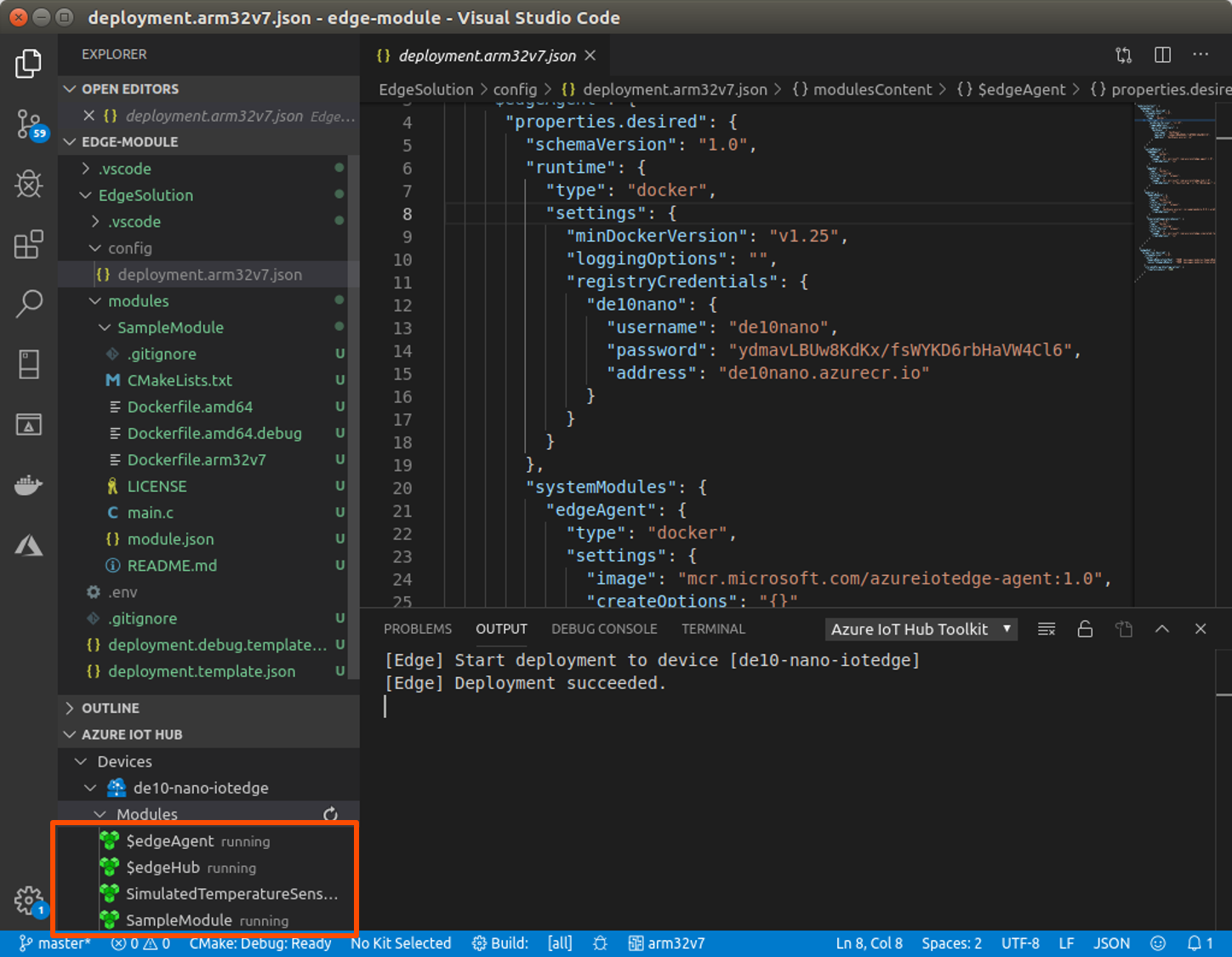This screenshot has width=1232, height=957.
Task: Switch to the PROBLEMS tab
Action: (x=417, y=629)
